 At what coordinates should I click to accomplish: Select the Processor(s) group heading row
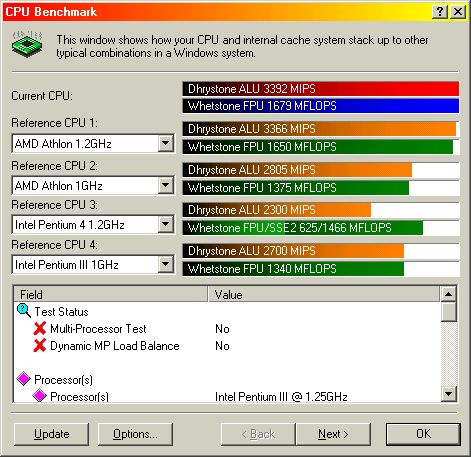pyautogui.click(x=227, y=379)
